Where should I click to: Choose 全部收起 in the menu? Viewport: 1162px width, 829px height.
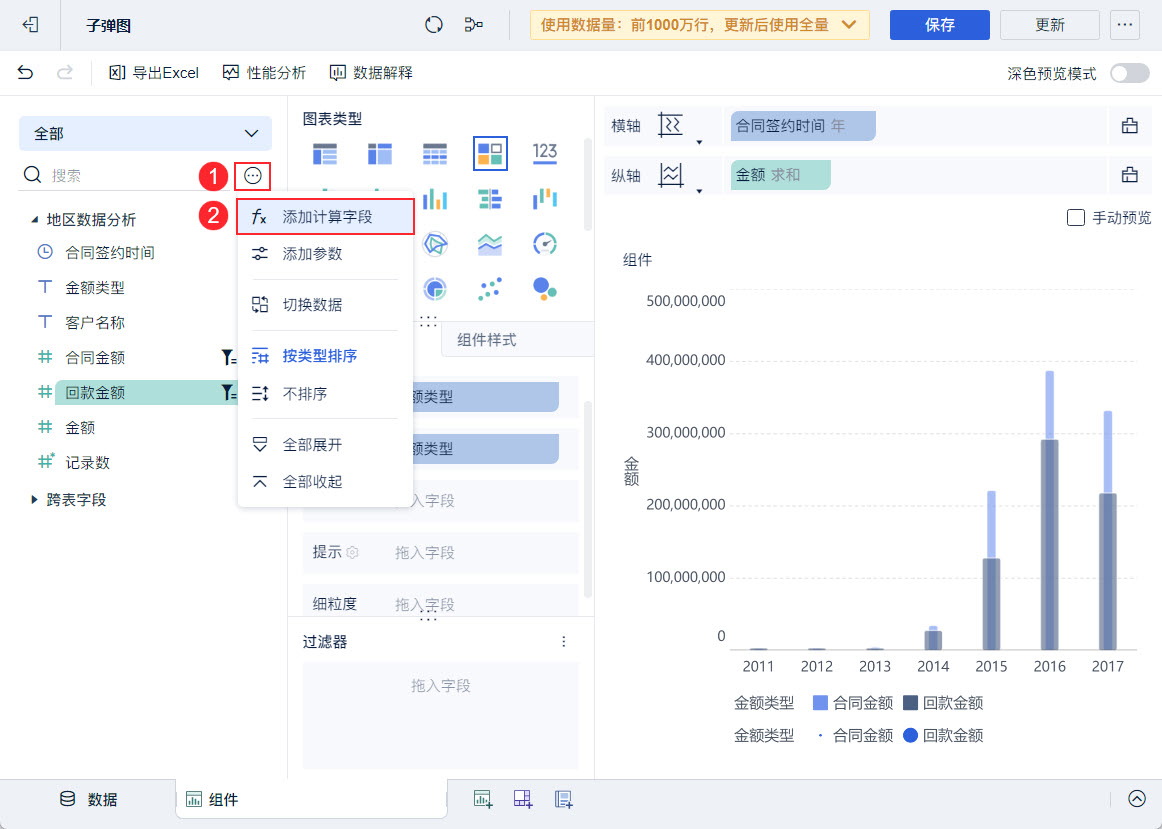click(325, 482)
